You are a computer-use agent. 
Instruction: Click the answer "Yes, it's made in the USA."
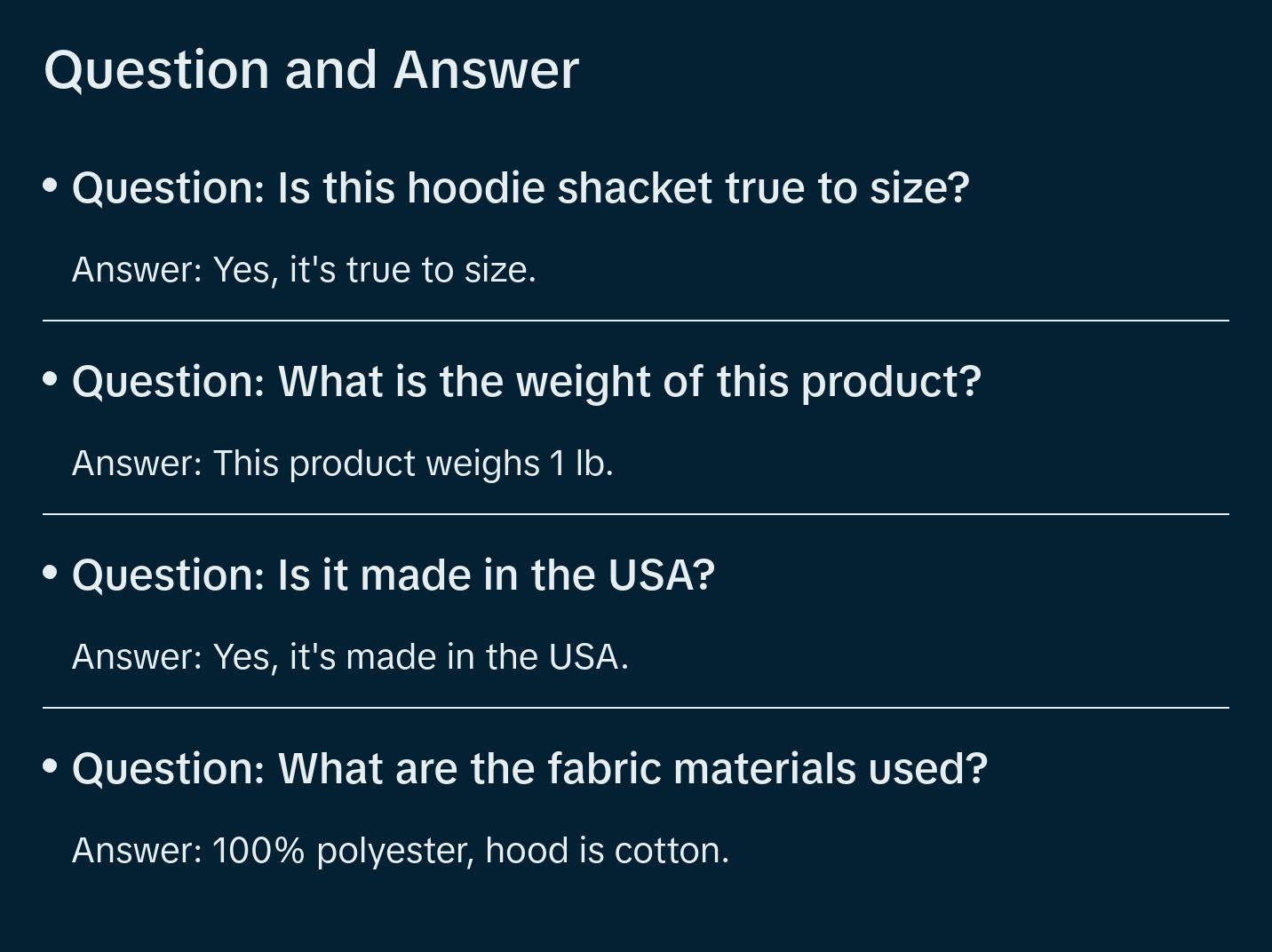pyautogui.click(x=350, y=657)
